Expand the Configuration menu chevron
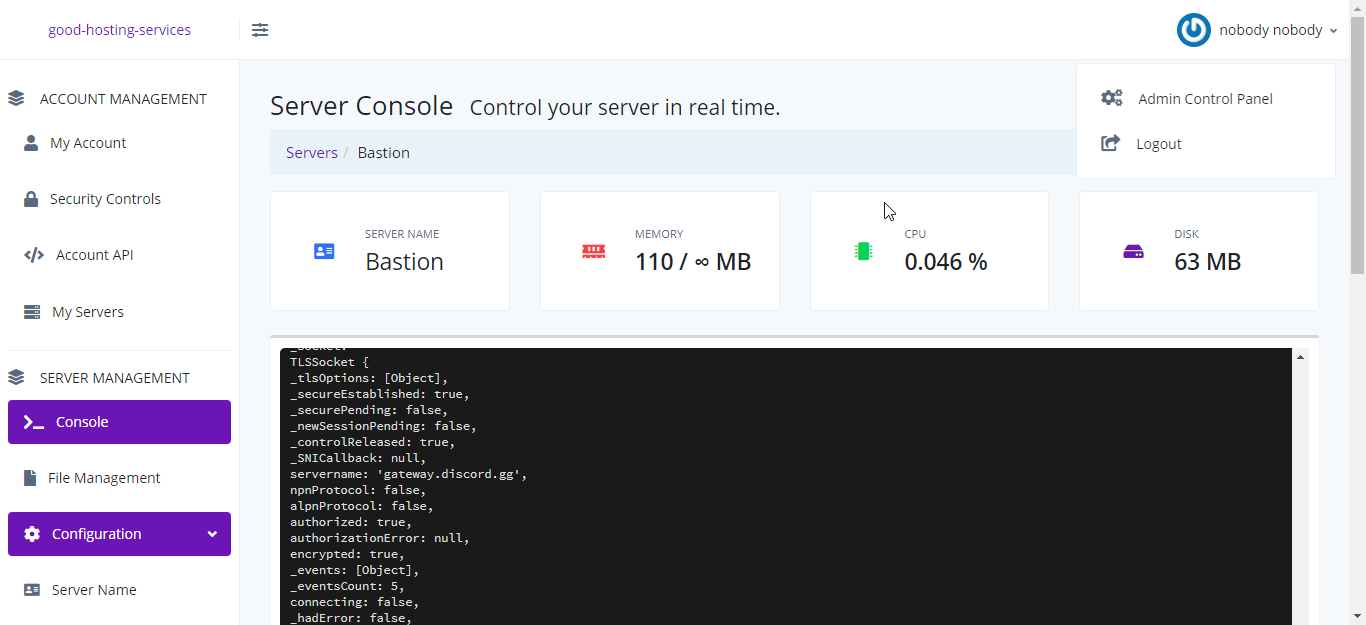 [212, 534]
